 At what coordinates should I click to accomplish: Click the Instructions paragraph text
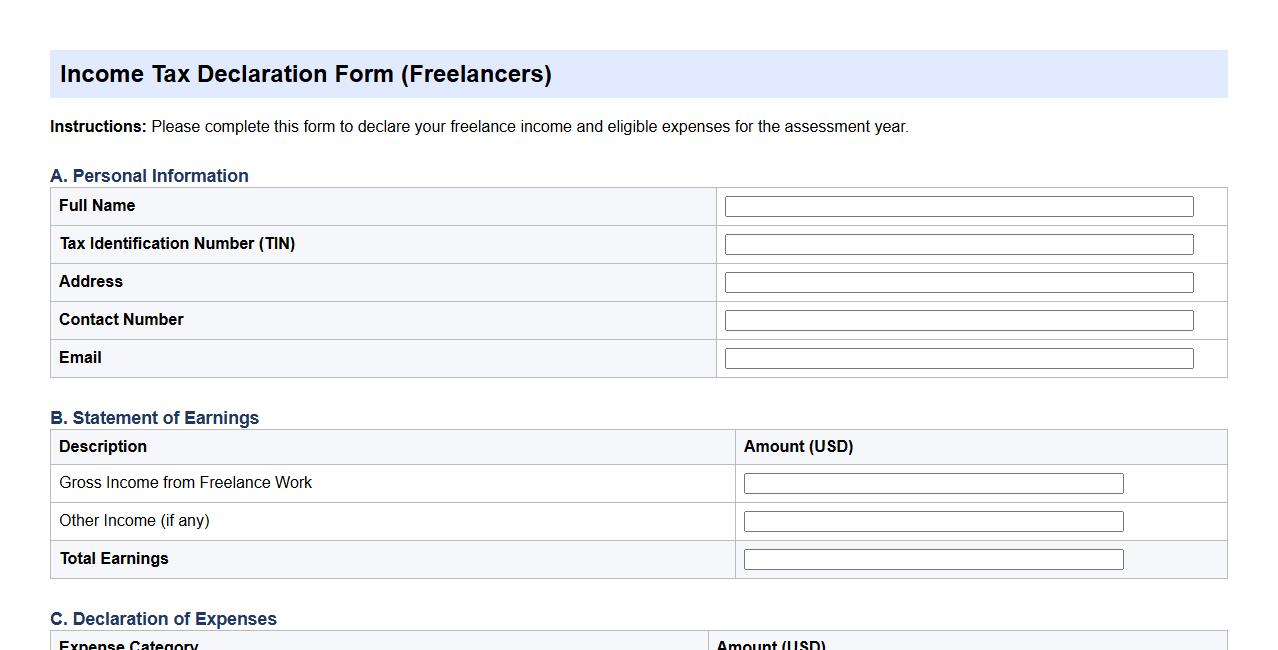(479, 126)
